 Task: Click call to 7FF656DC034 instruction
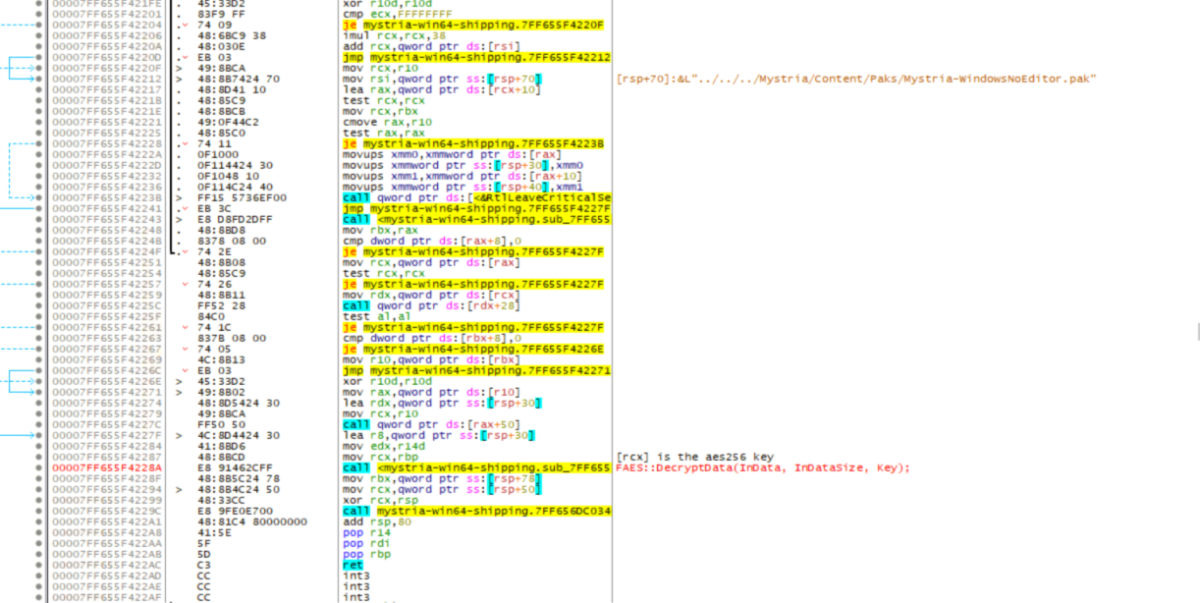click(476, 511)
